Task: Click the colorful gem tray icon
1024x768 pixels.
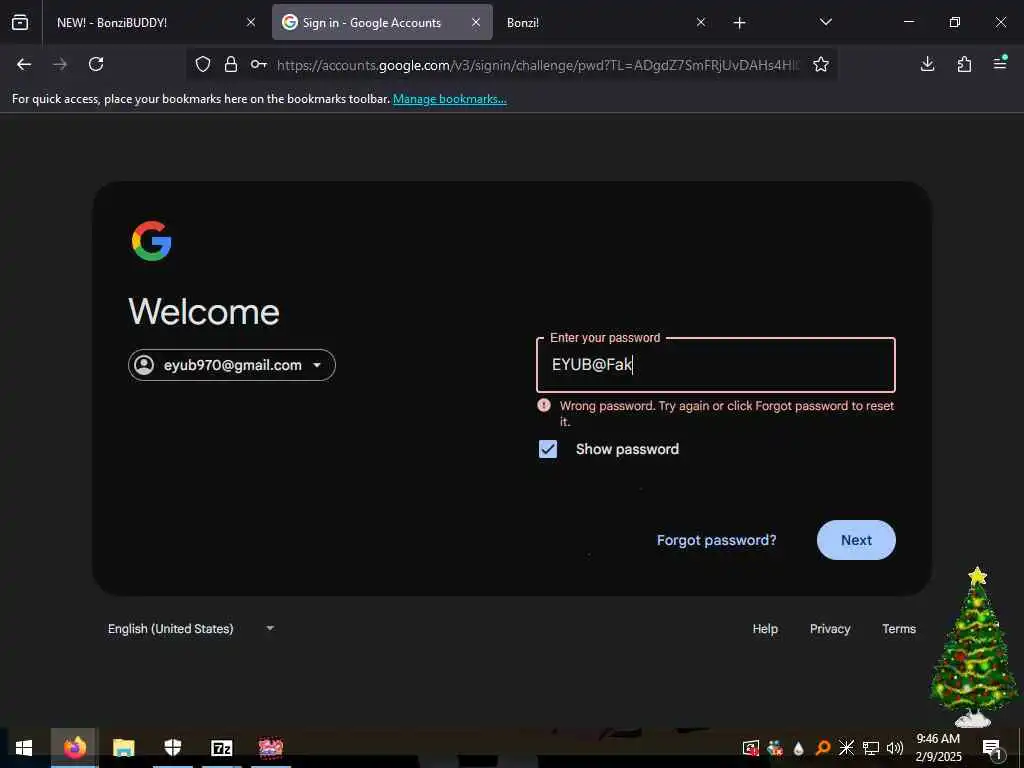Action: [x=775, y=748]
